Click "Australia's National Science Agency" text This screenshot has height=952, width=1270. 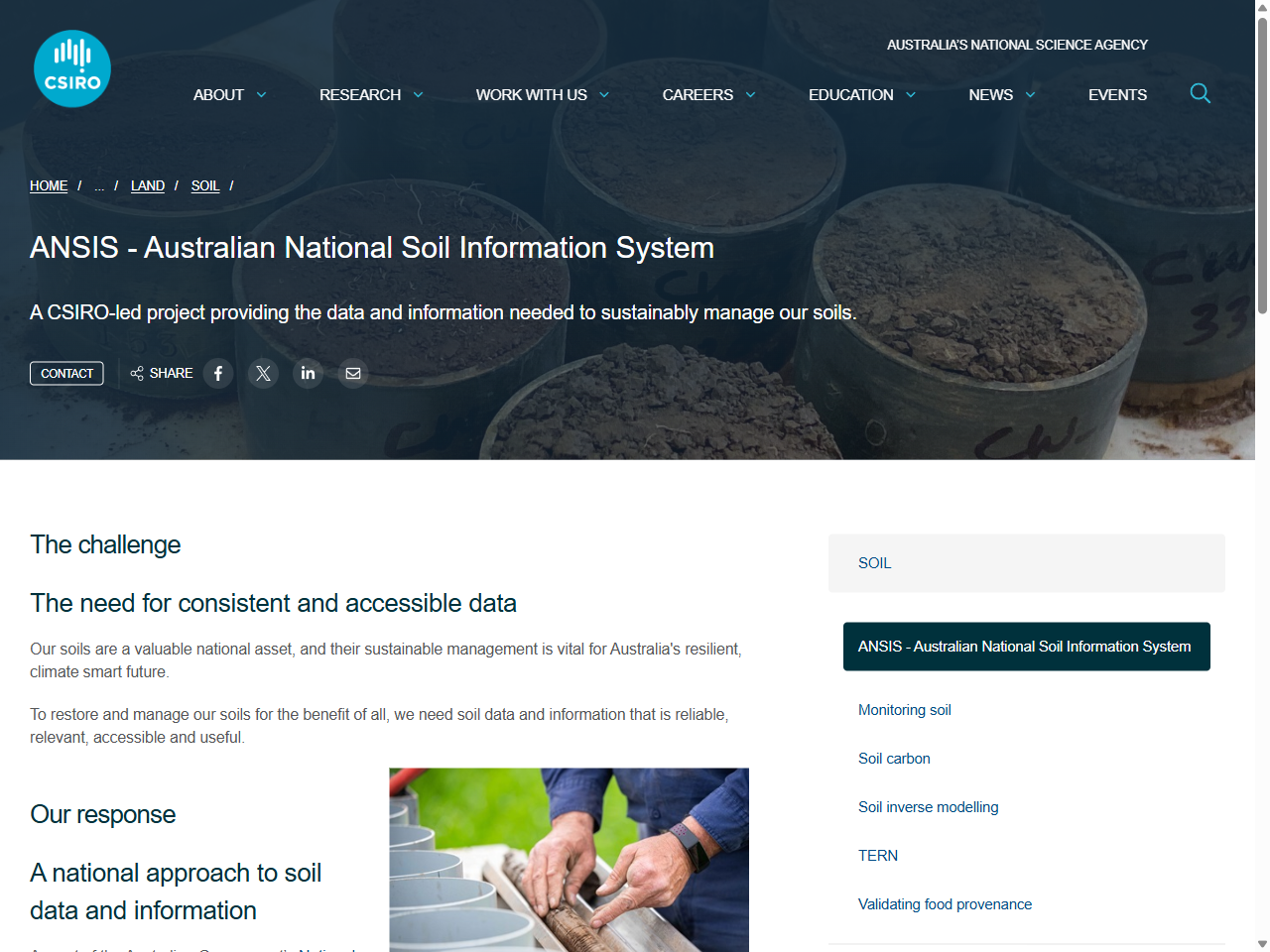[x=1017, y=45]
